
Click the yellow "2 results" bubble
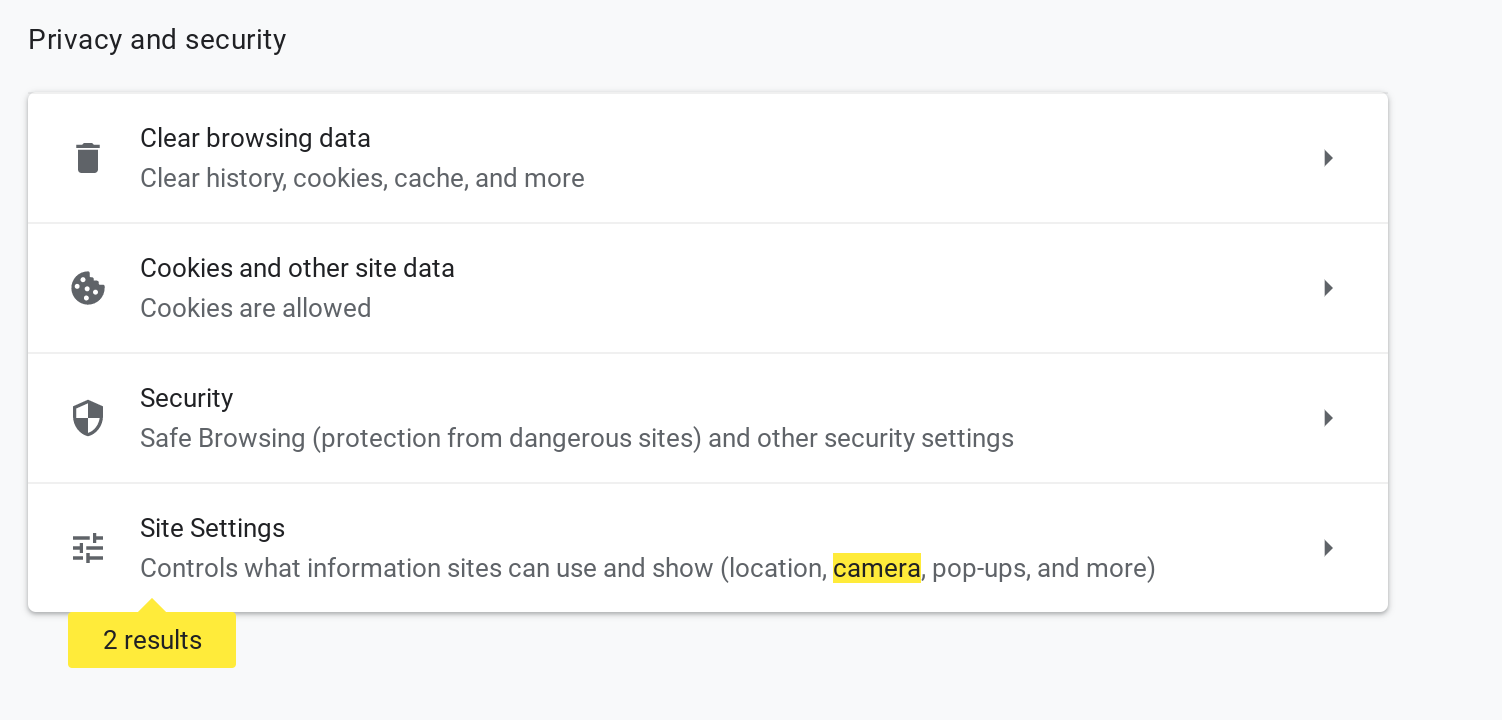click(152, 640)
